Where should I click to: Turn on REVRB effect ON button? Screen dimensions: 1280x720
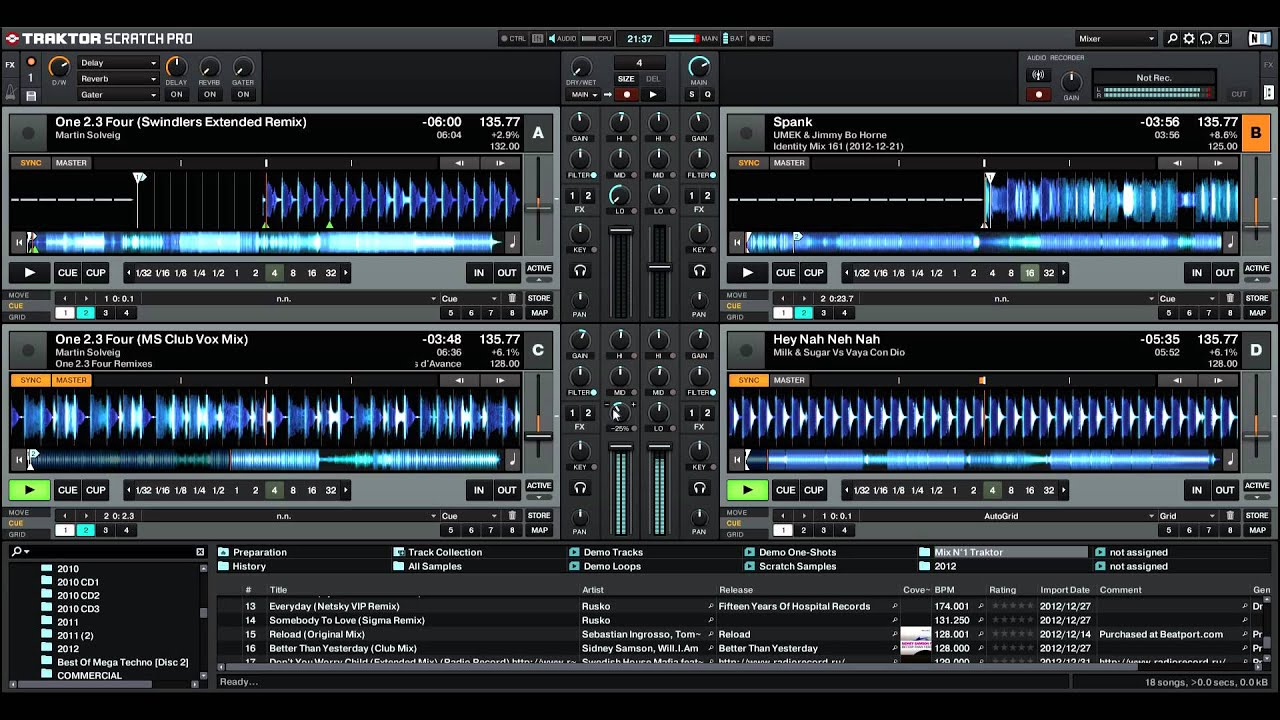(x=209, y=95)
